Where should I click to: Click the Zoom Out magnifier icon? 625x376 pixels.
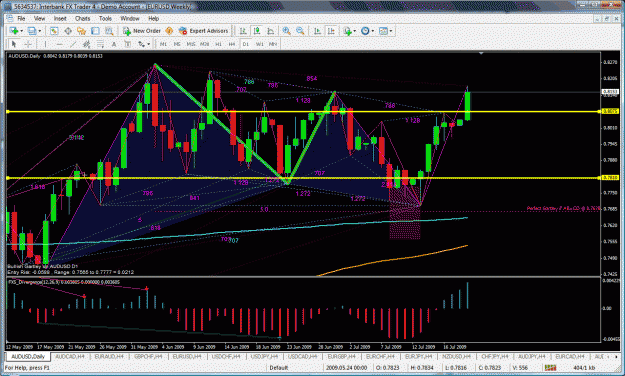300,31
